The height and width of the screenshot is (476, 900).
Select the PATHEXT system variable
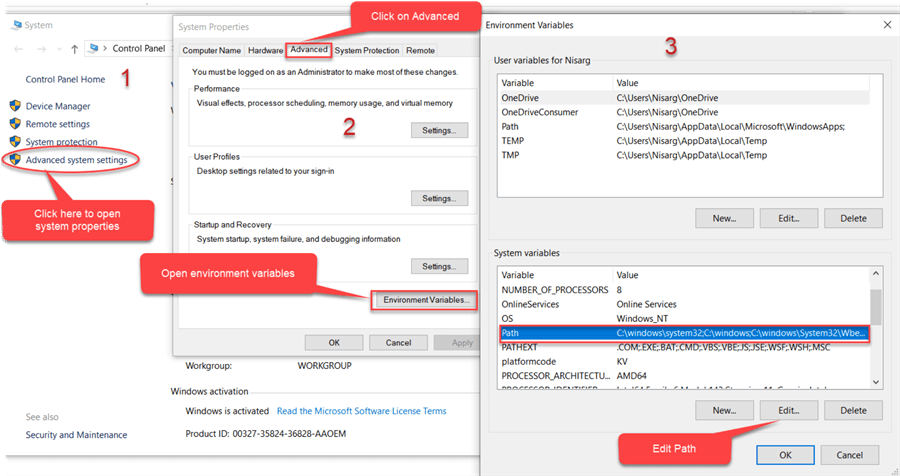click(x=684, y=347)
